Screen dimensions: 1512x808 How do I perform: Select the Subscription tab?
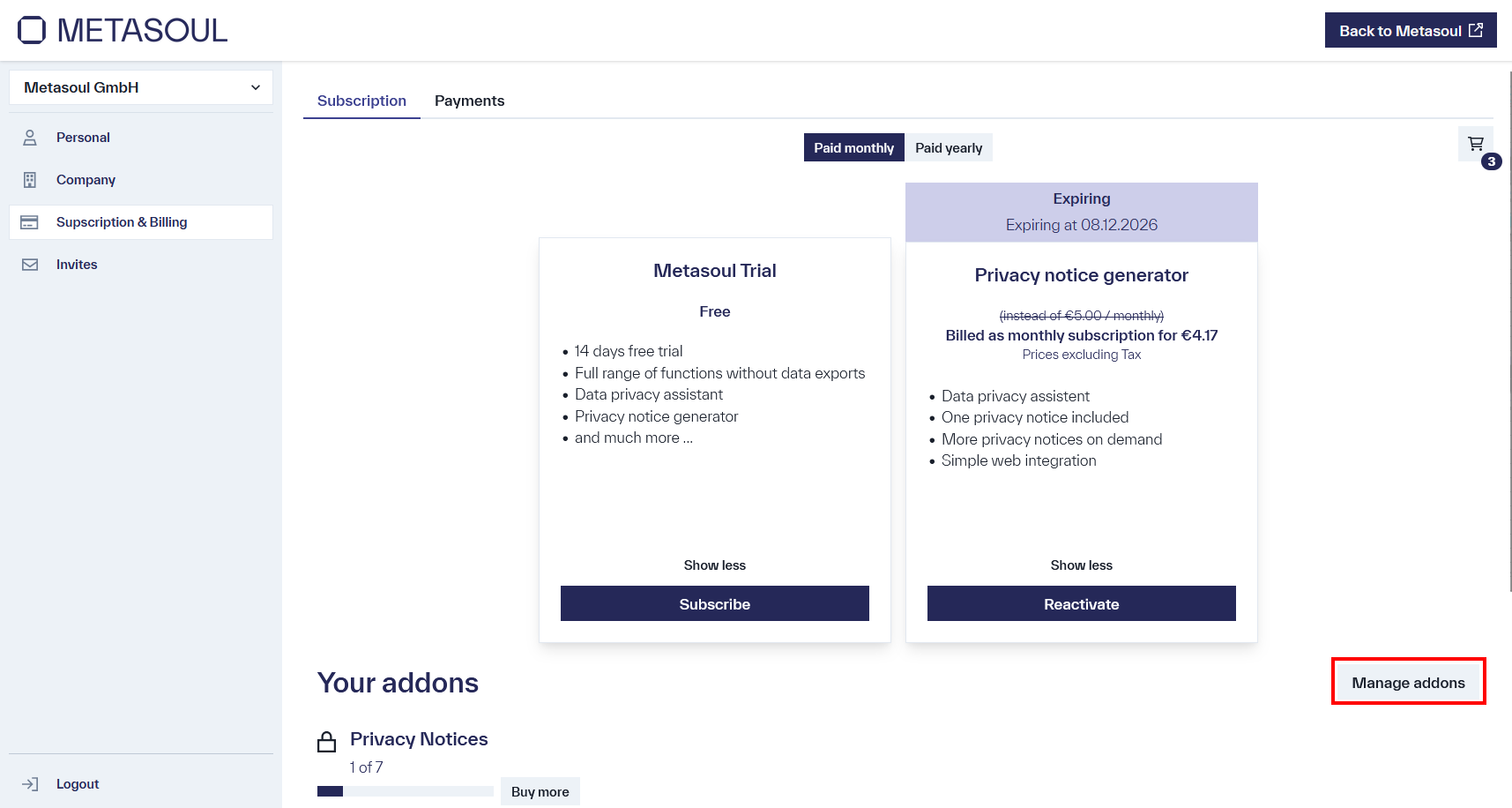(361, 101)
